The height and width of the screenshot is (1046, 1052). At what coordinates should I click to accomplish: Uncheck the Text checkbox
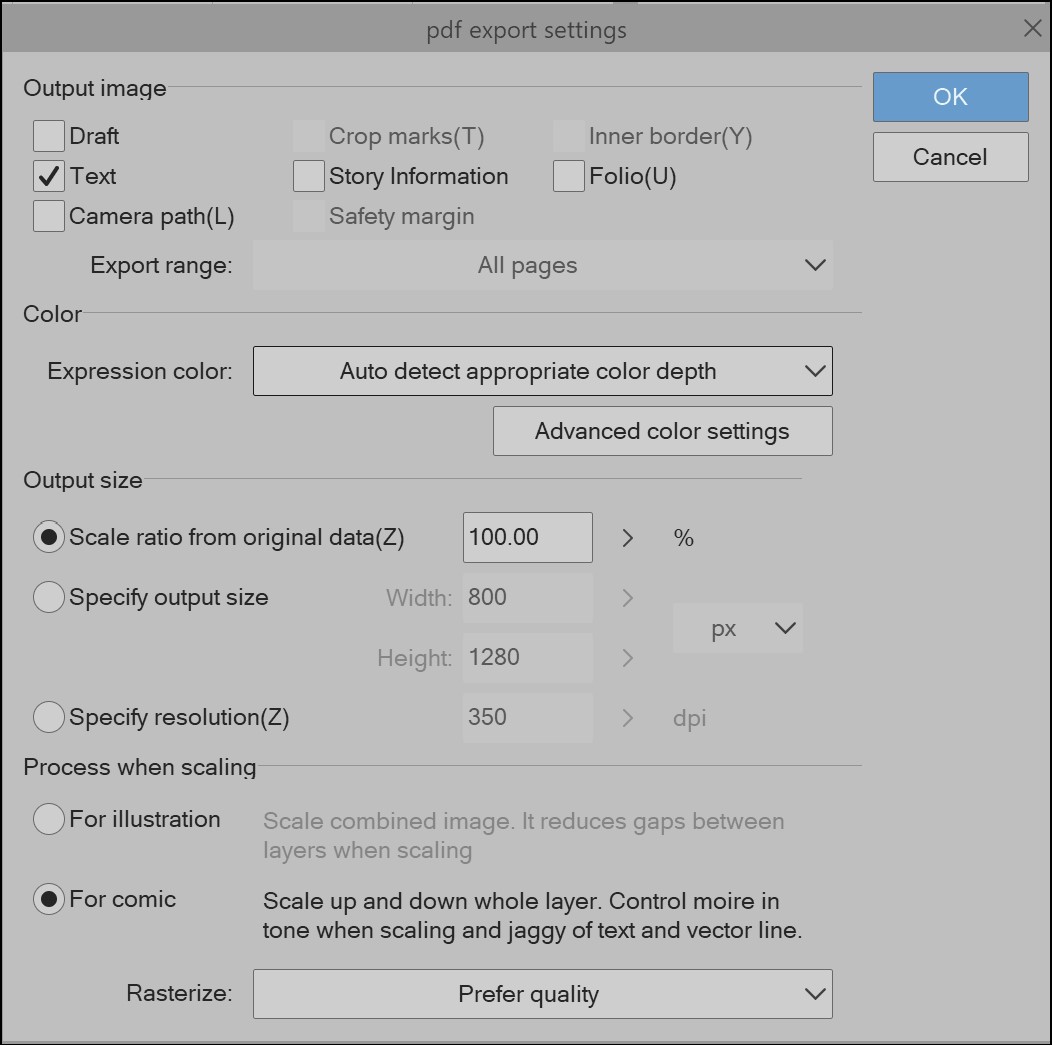[x=48, y=176]
